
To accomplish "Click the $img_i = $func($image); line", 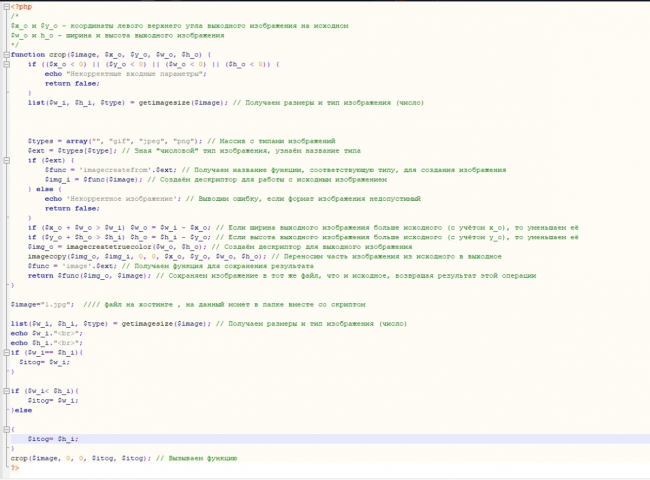I will pyautogui.click(x=216, y=179).
